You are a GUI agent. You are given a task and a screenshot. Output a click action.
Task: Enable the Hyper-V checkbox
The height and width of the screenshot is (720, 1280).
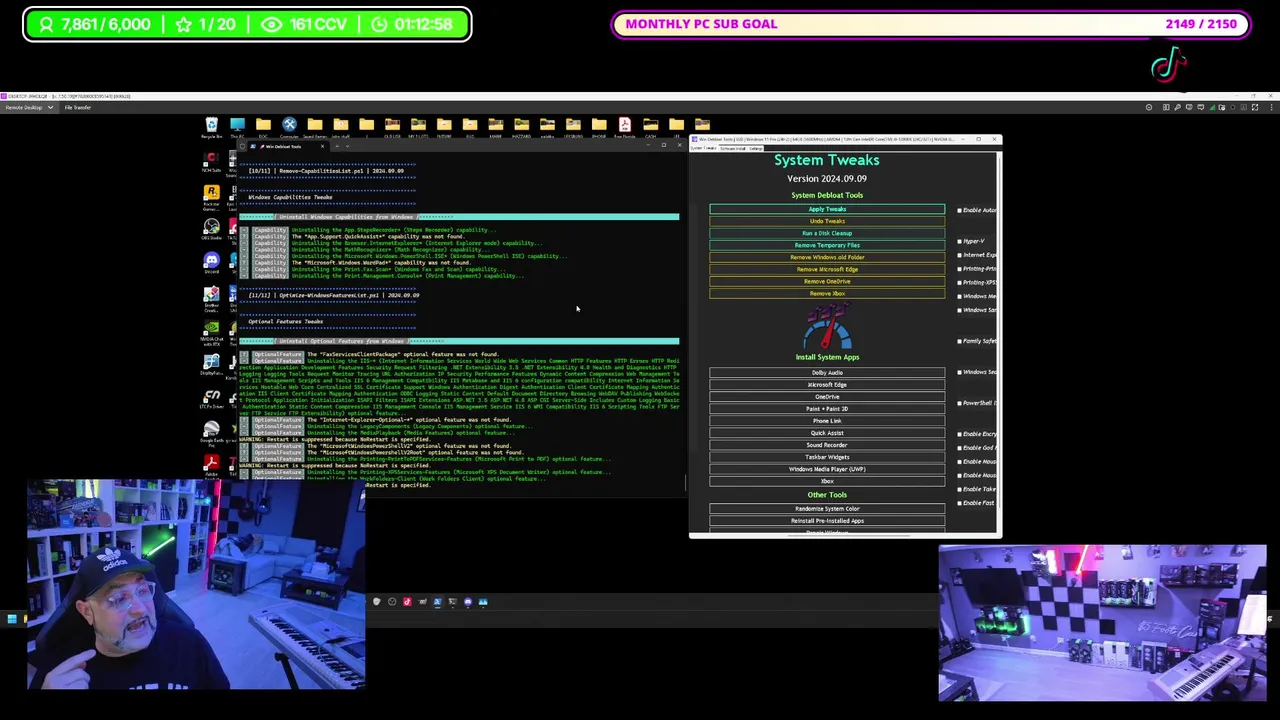[960, 241]
